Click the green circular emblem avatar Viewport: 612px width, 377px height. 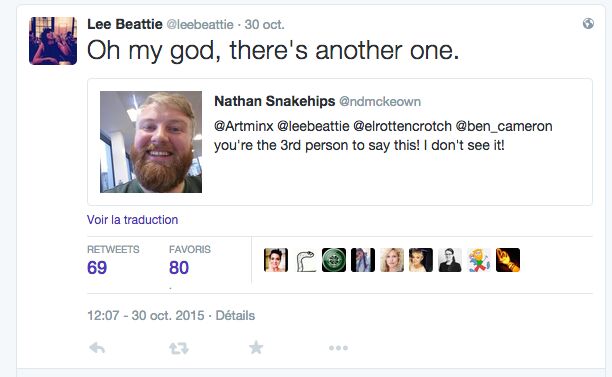click(x=334, y=260)
